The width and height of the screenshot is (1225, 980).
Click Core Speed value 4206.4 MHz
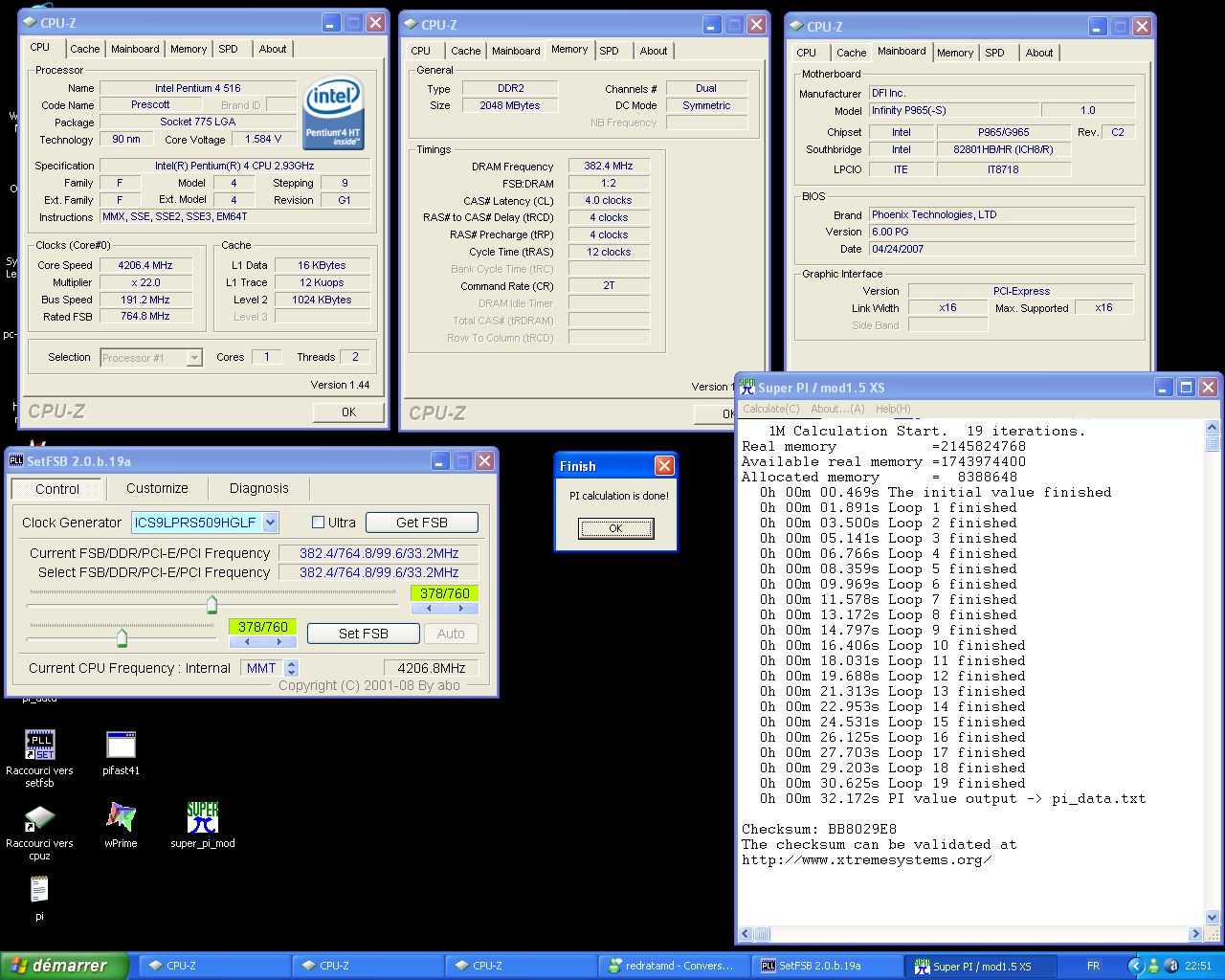point(145,265)
